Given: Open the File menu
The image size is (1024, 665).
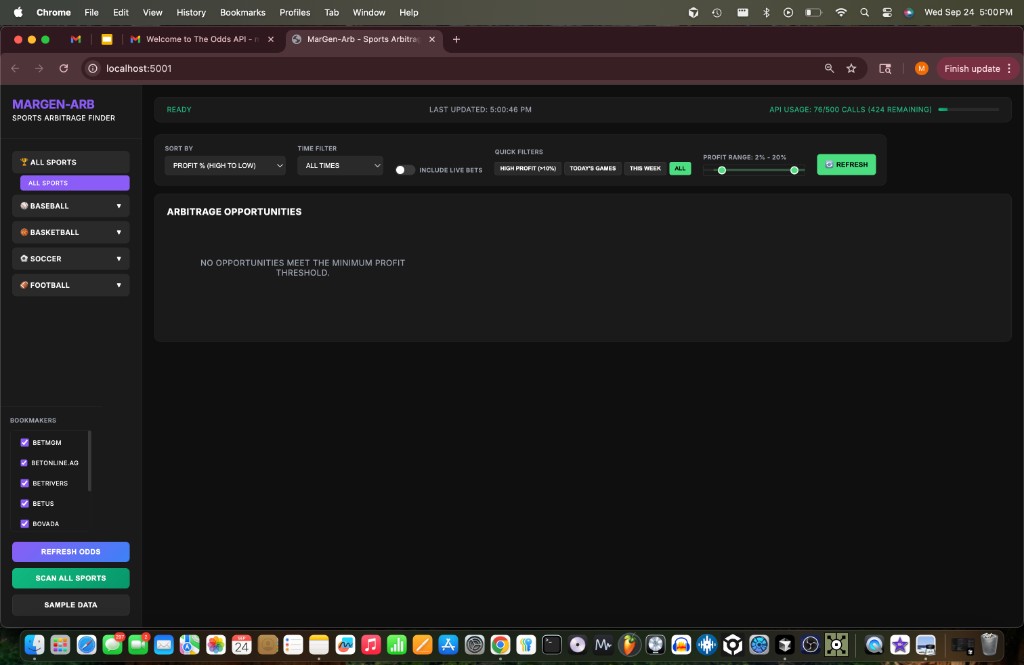Looking at the screenshot, I should [91, 12].
